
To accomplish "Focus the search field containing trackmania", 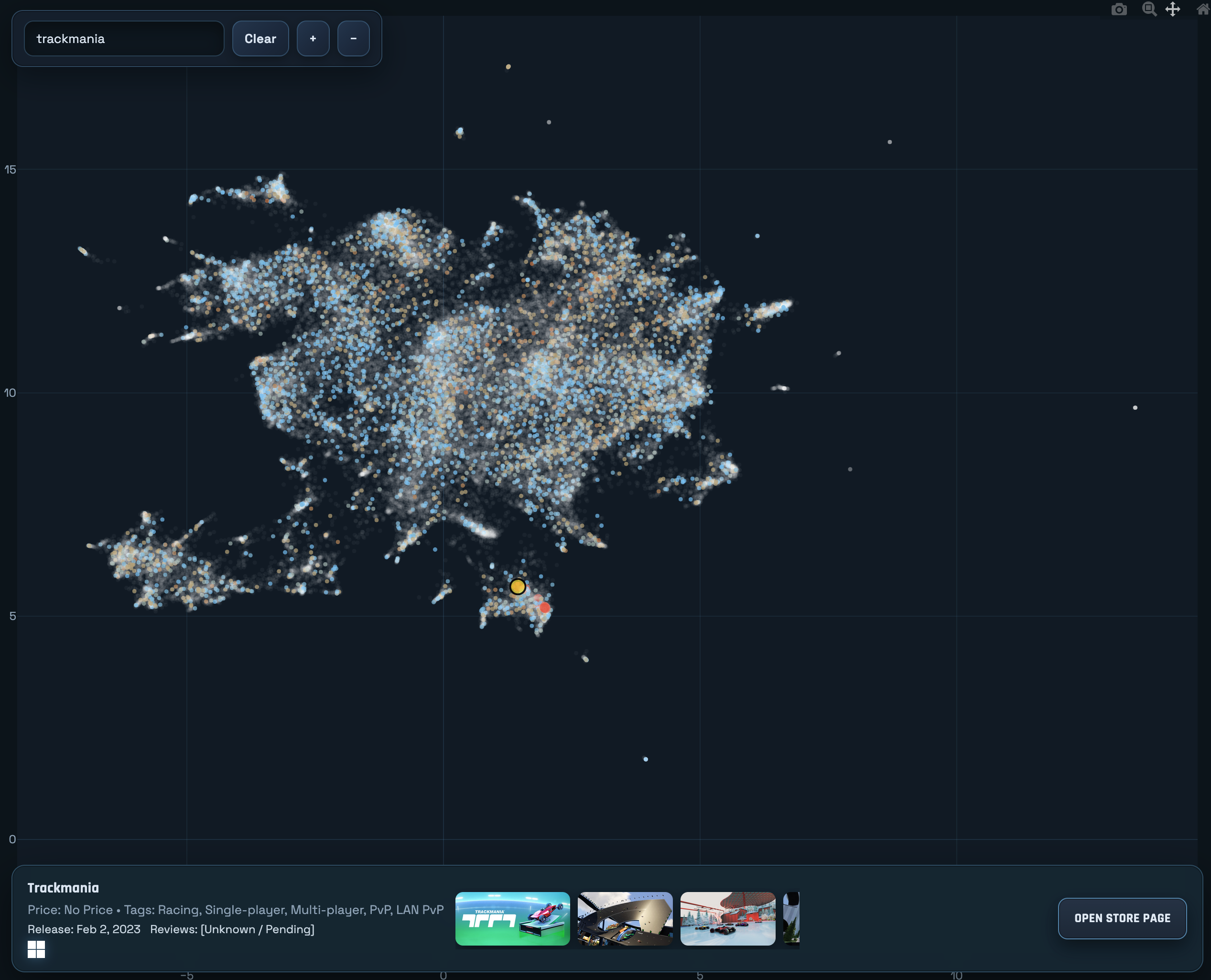I will (124, 39).
